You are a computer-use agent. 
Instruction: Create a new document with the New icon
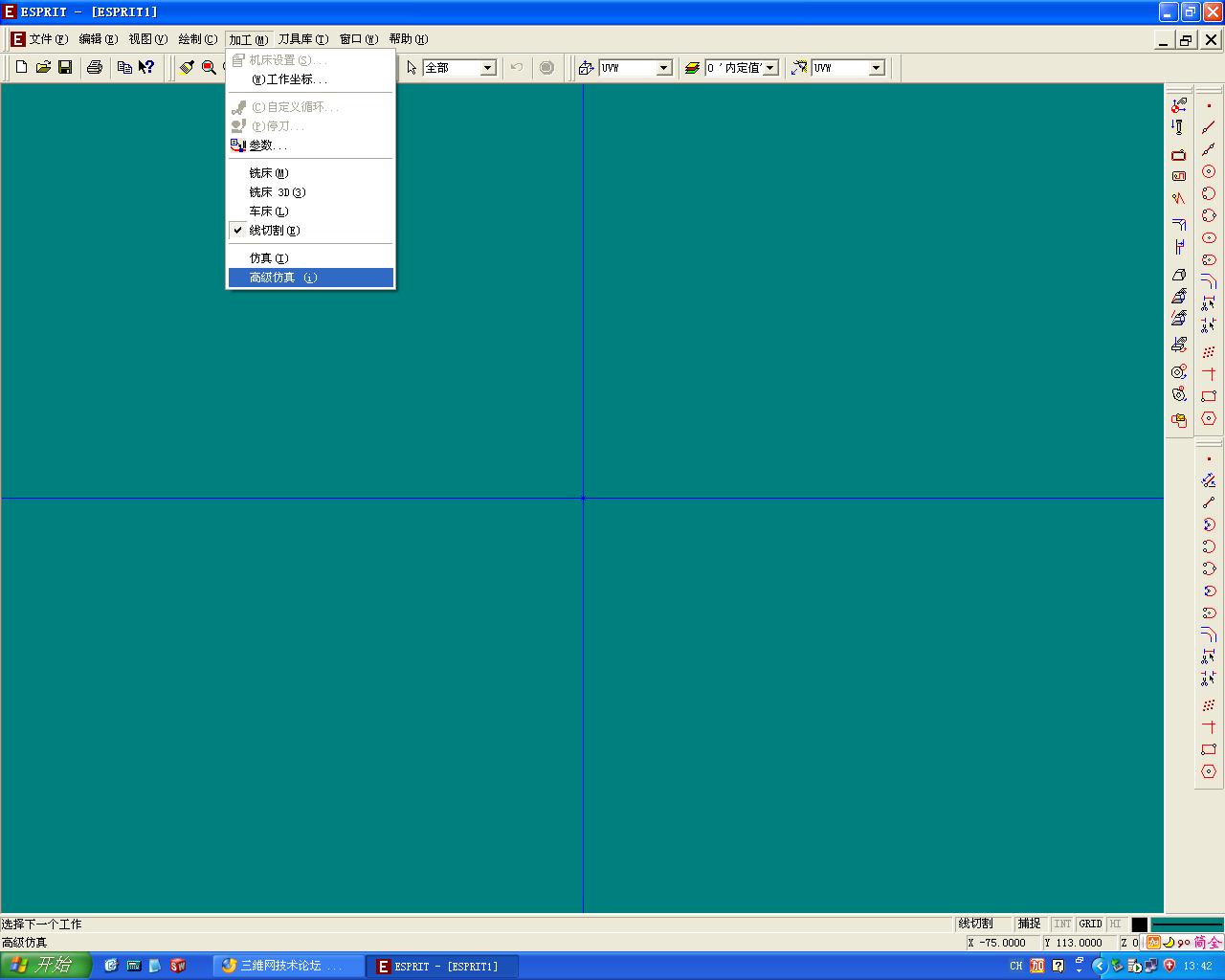point(21,68)
